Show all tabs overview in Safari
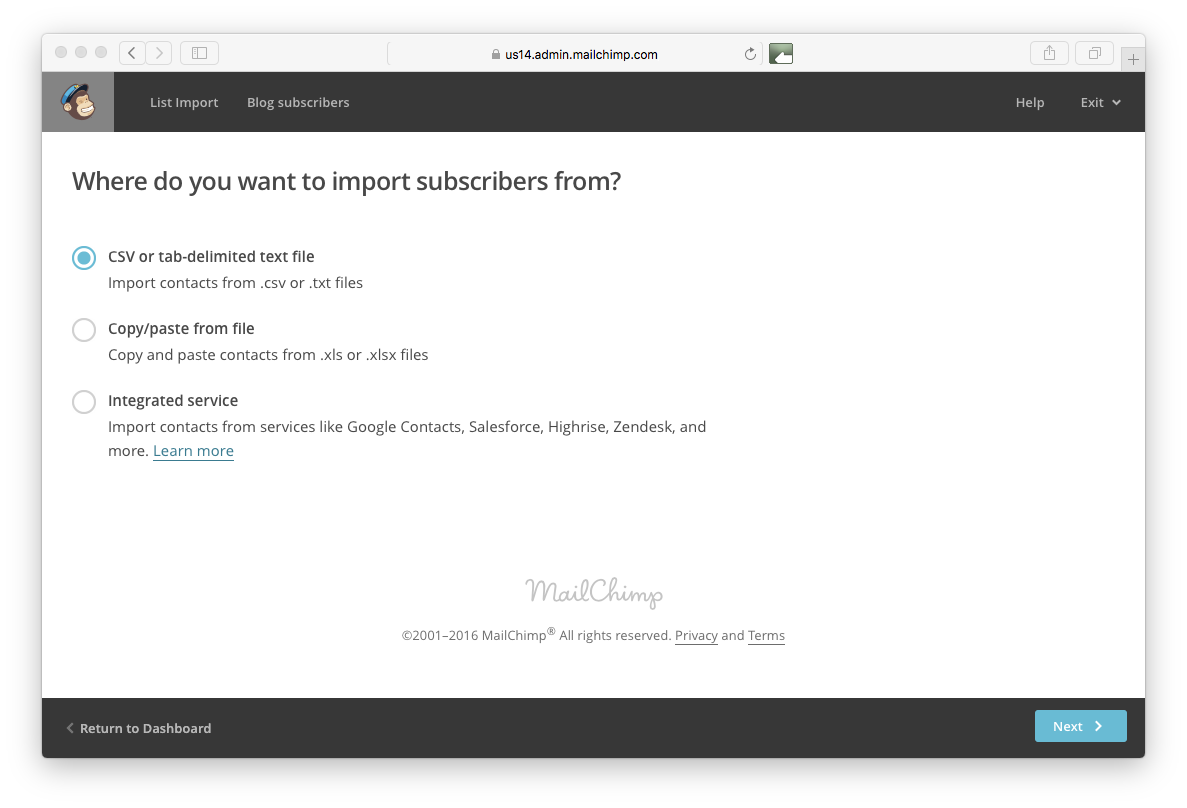This screenshot has height=808, width=1187. pos(1095,53)
